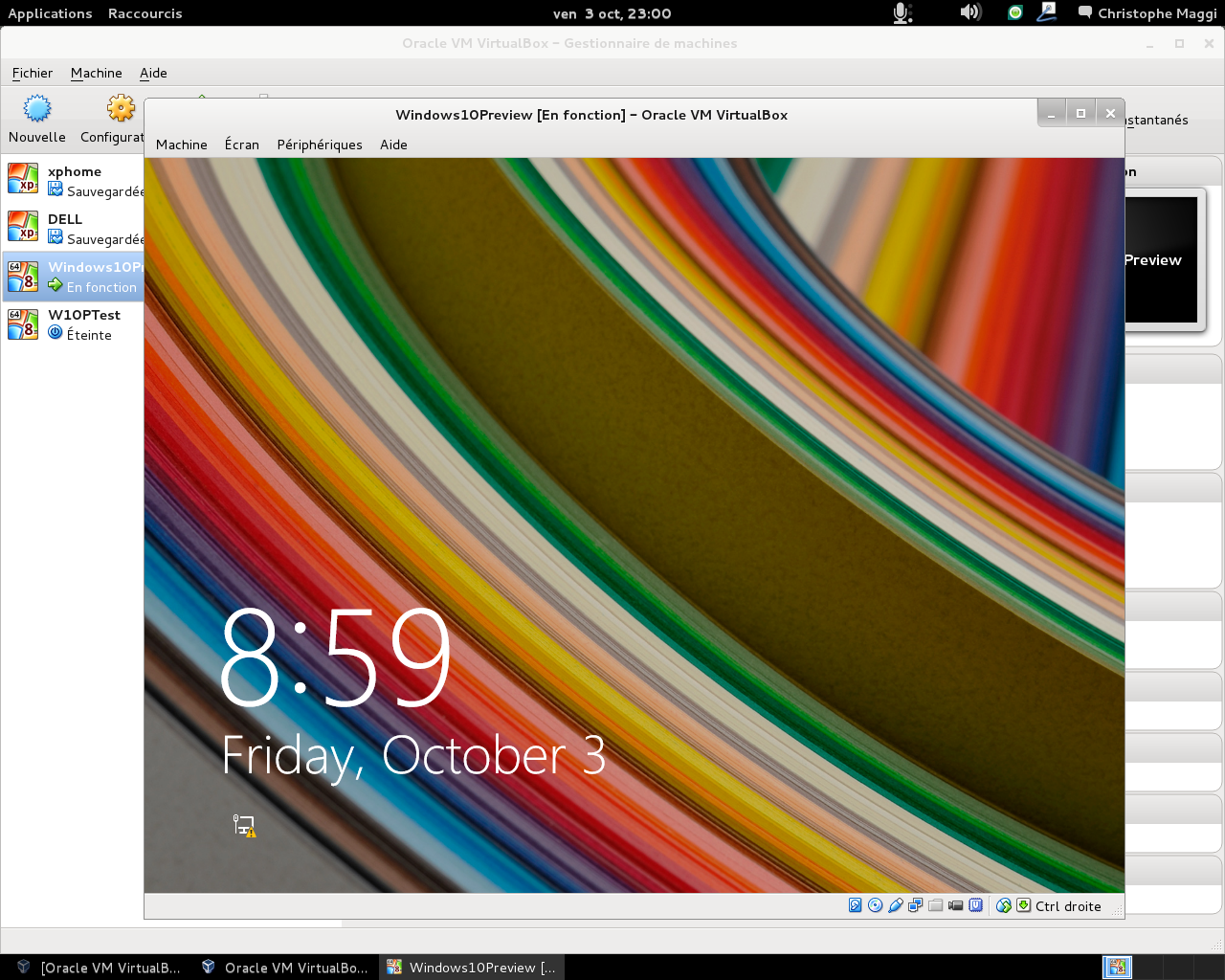Click the resize grip in VM status bar
This screenshot has width=1225, height=980.
click(1116, 911)
